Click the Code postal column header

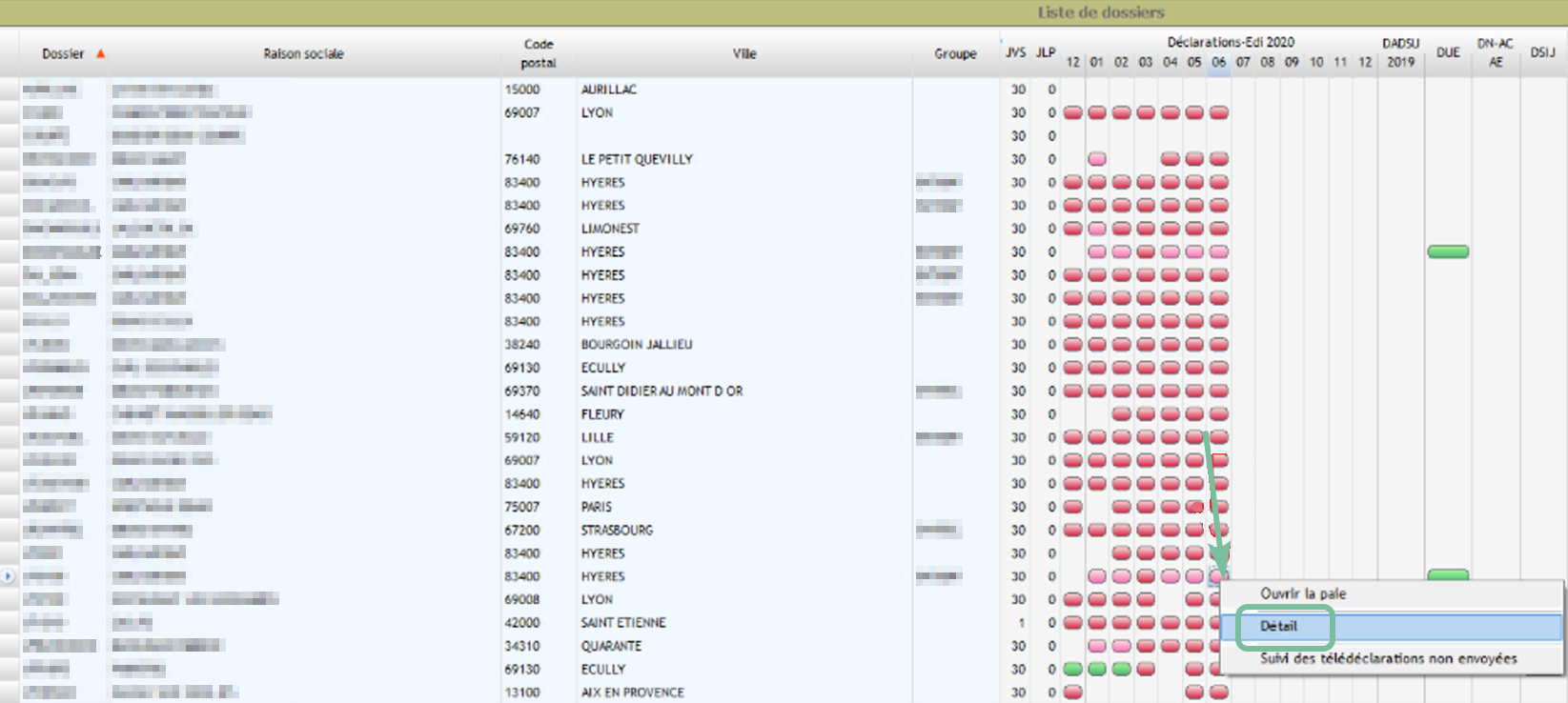point(538,53)
